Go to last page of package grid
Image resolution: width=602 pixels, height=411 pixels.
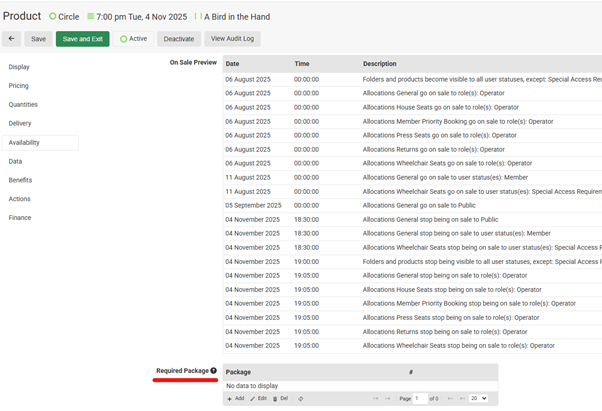point(461,398)
